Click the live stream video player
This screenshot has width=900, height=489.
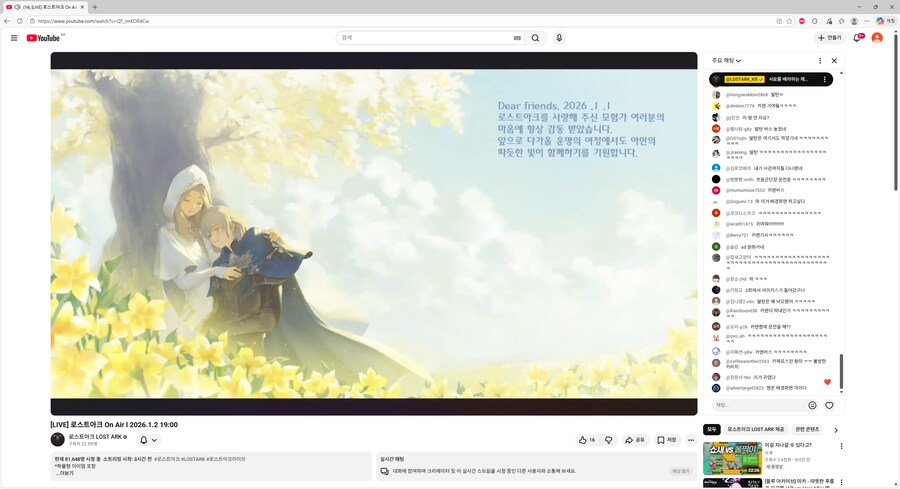(x=374, y=234)
